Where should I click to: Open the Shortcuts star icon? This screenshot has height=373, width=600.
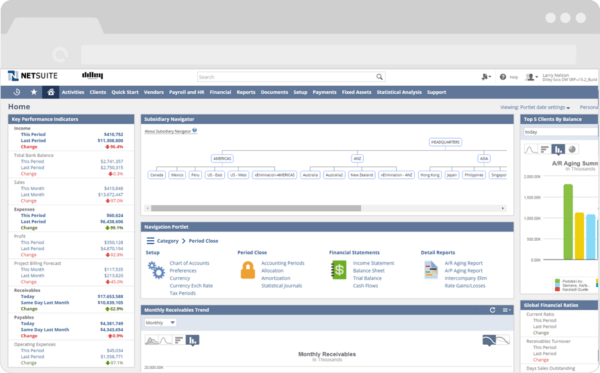tap(34, 92)
